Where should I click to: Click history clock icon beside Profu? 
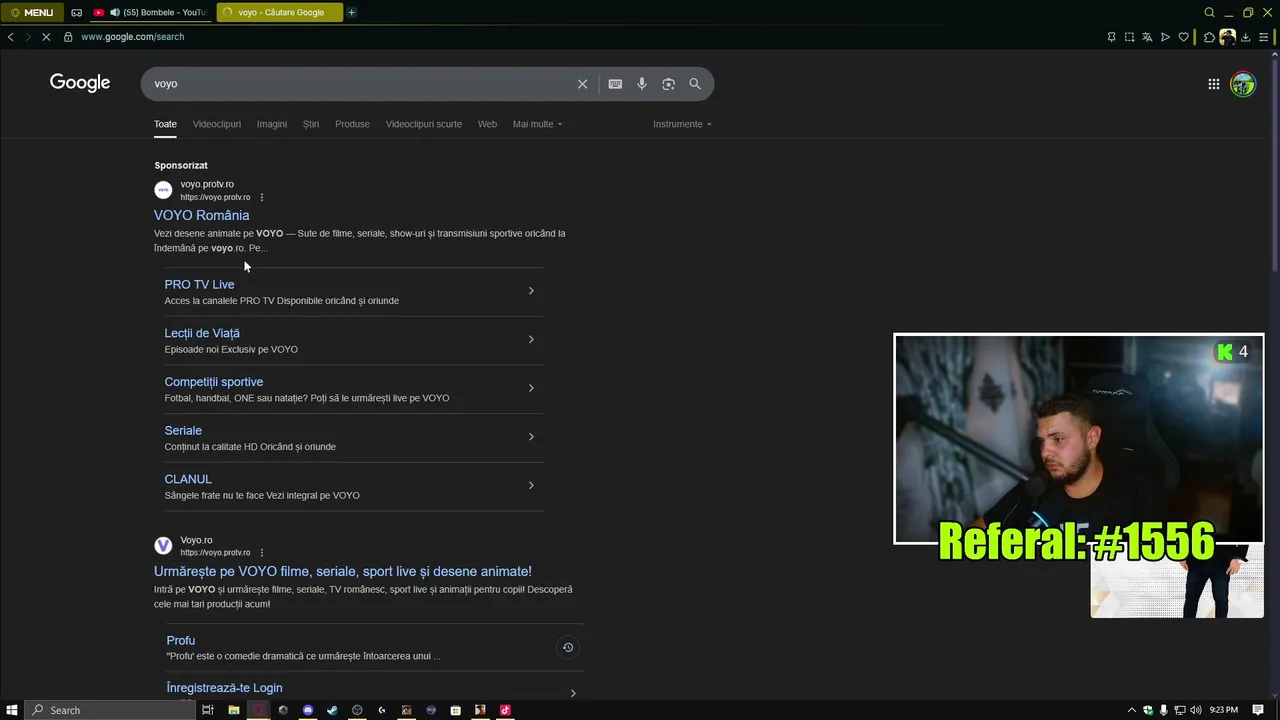tap(567, 647)
